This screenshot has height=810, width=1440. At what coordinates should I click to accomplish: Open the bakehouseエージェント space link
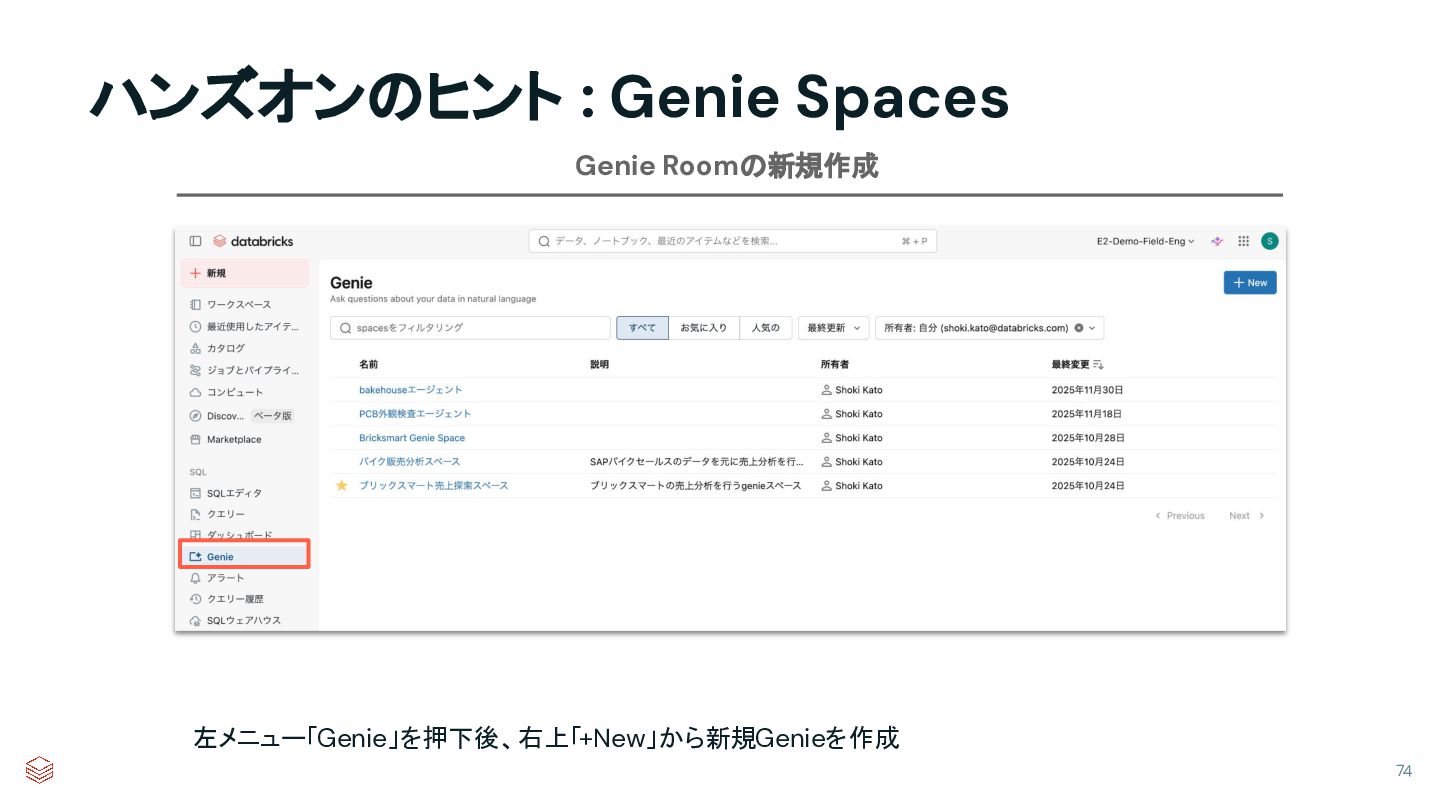pos(411,390)
